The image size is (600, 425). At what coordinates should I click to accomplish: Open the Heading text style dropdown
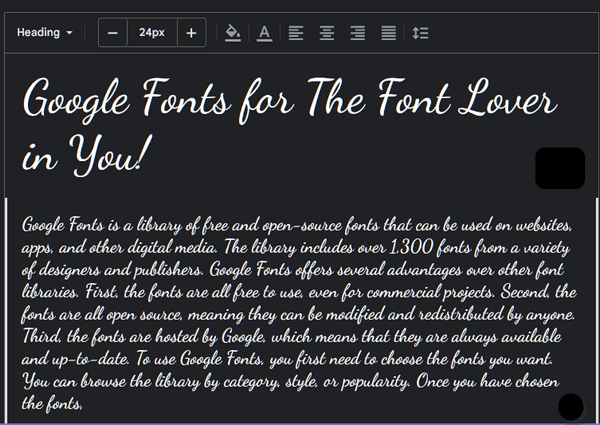pyautogui.click(x=44, y=33)
